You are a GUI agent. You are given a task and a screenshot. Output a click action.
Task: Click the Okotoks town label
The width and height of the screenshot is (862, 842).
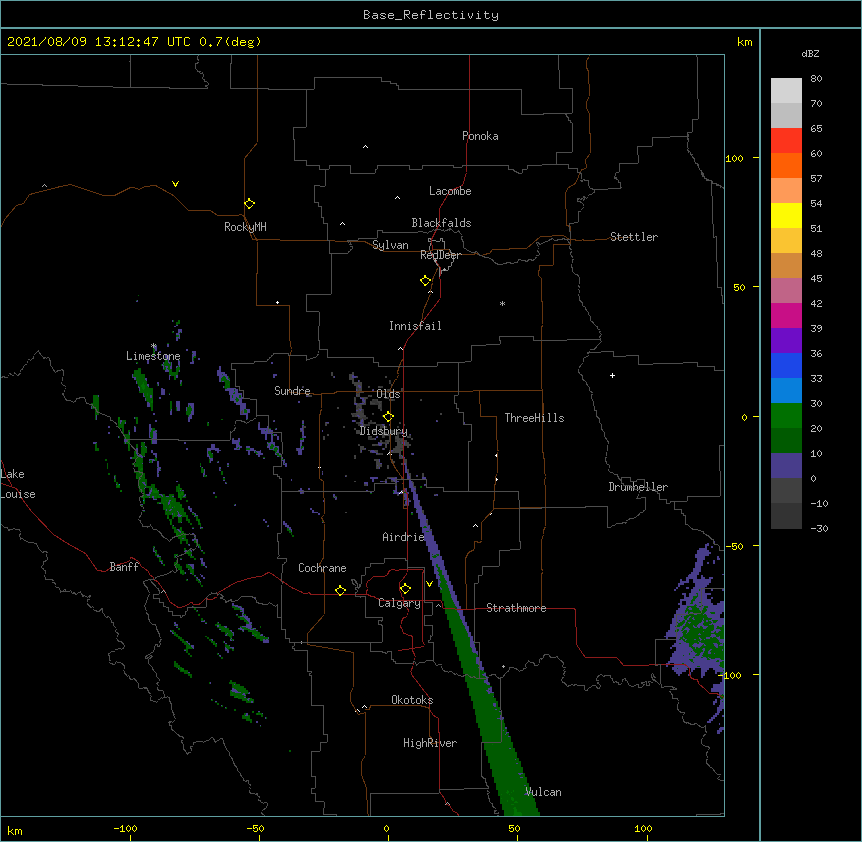pos(412,700)
